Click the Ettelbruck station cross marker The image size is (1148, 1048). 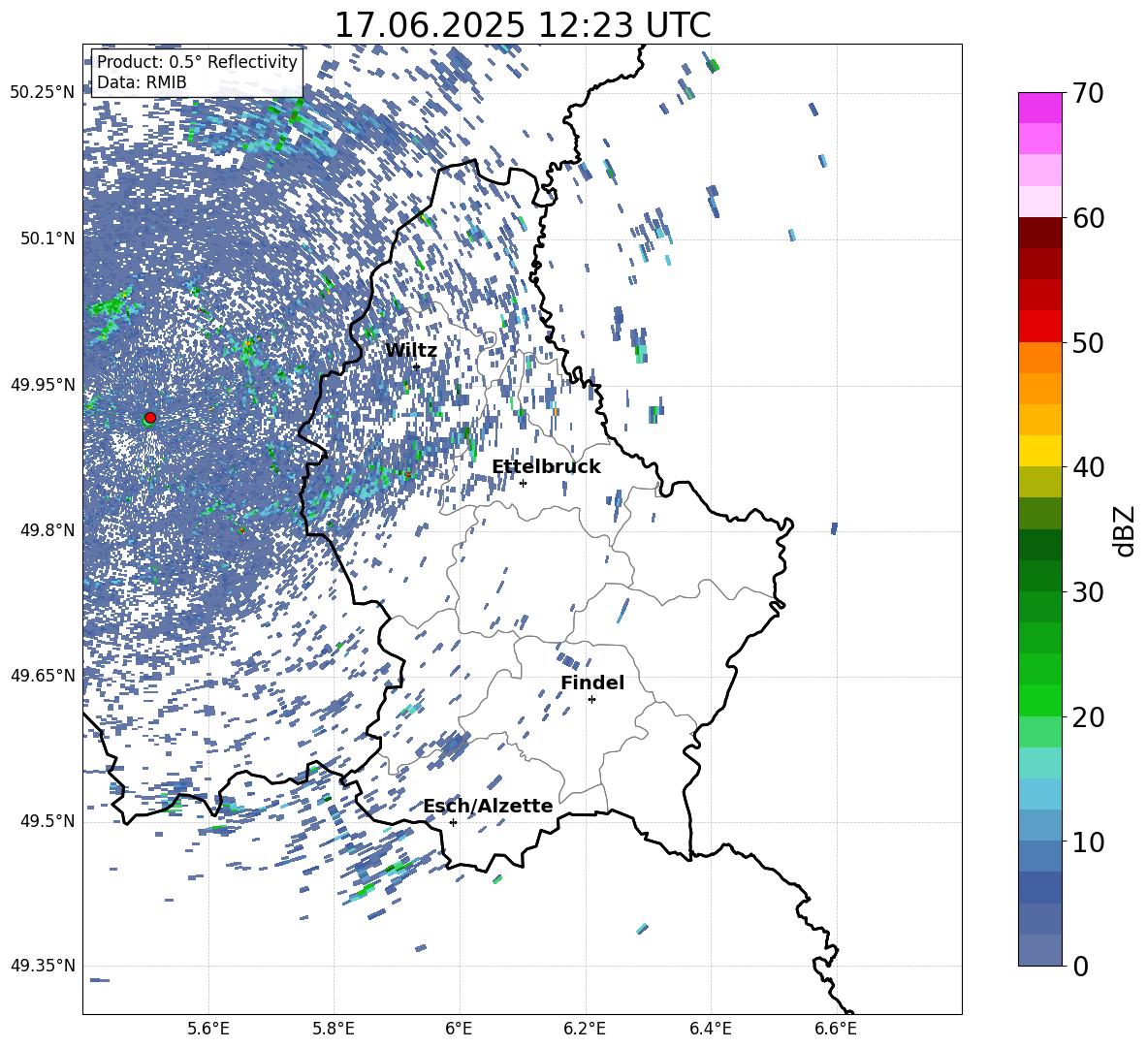[523, 483]
